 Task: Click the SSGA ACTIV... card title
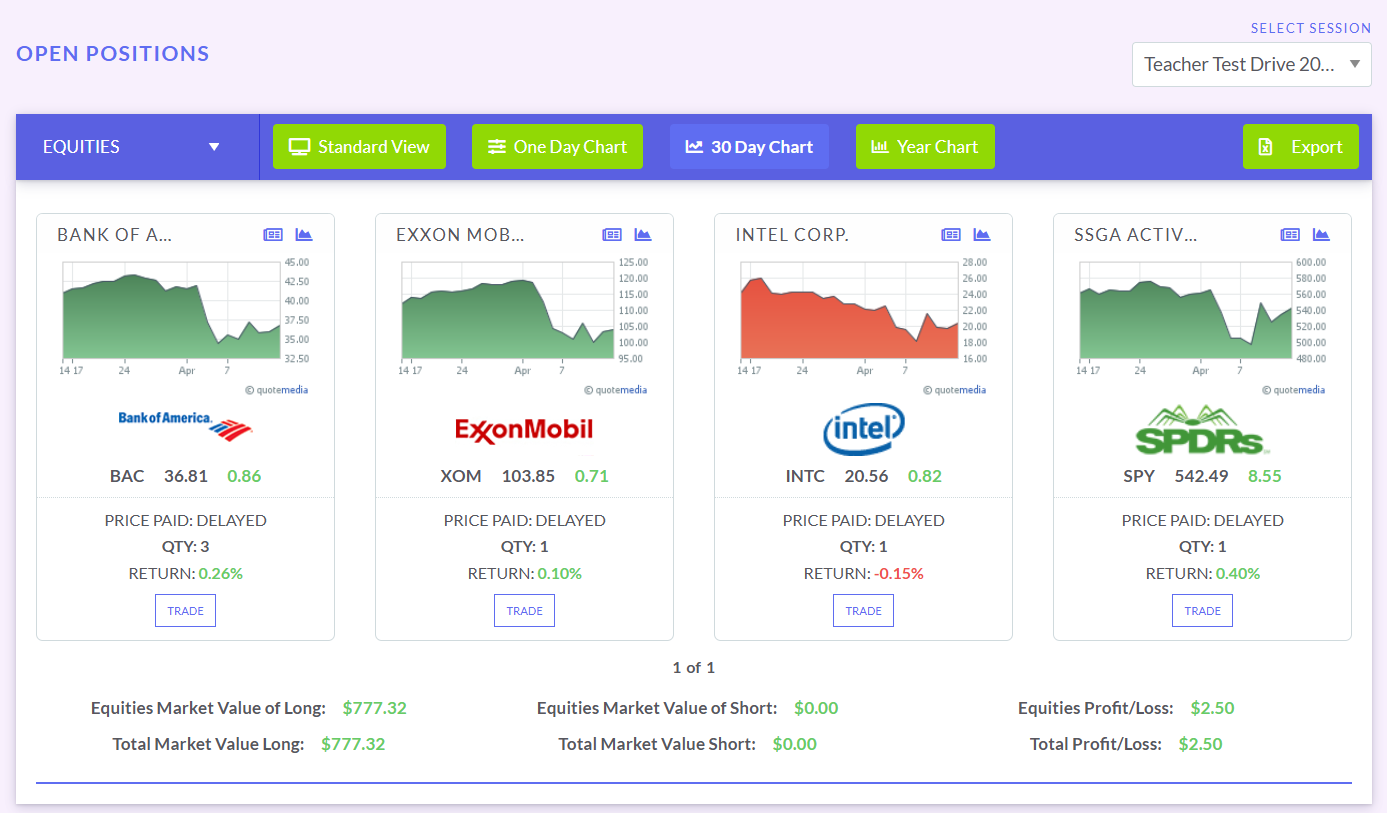[1136, 235]
